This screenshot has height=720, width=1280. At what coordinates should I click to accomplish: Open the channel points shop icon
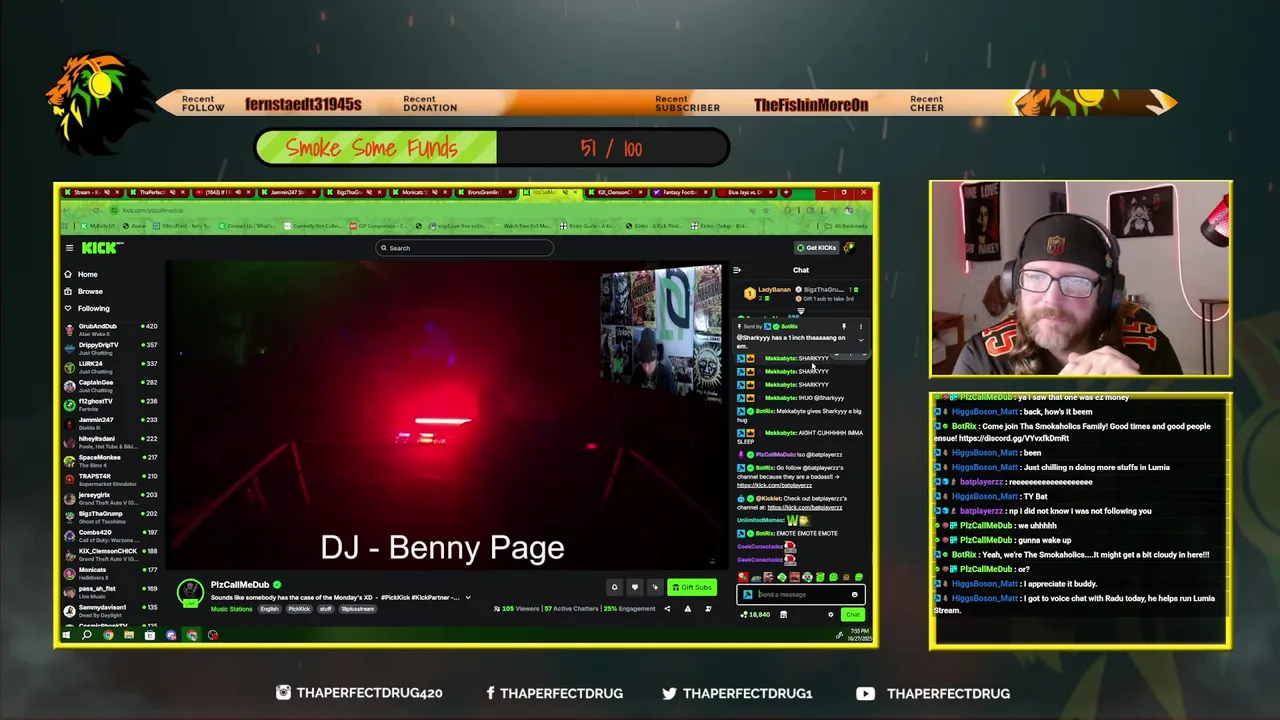783,614
